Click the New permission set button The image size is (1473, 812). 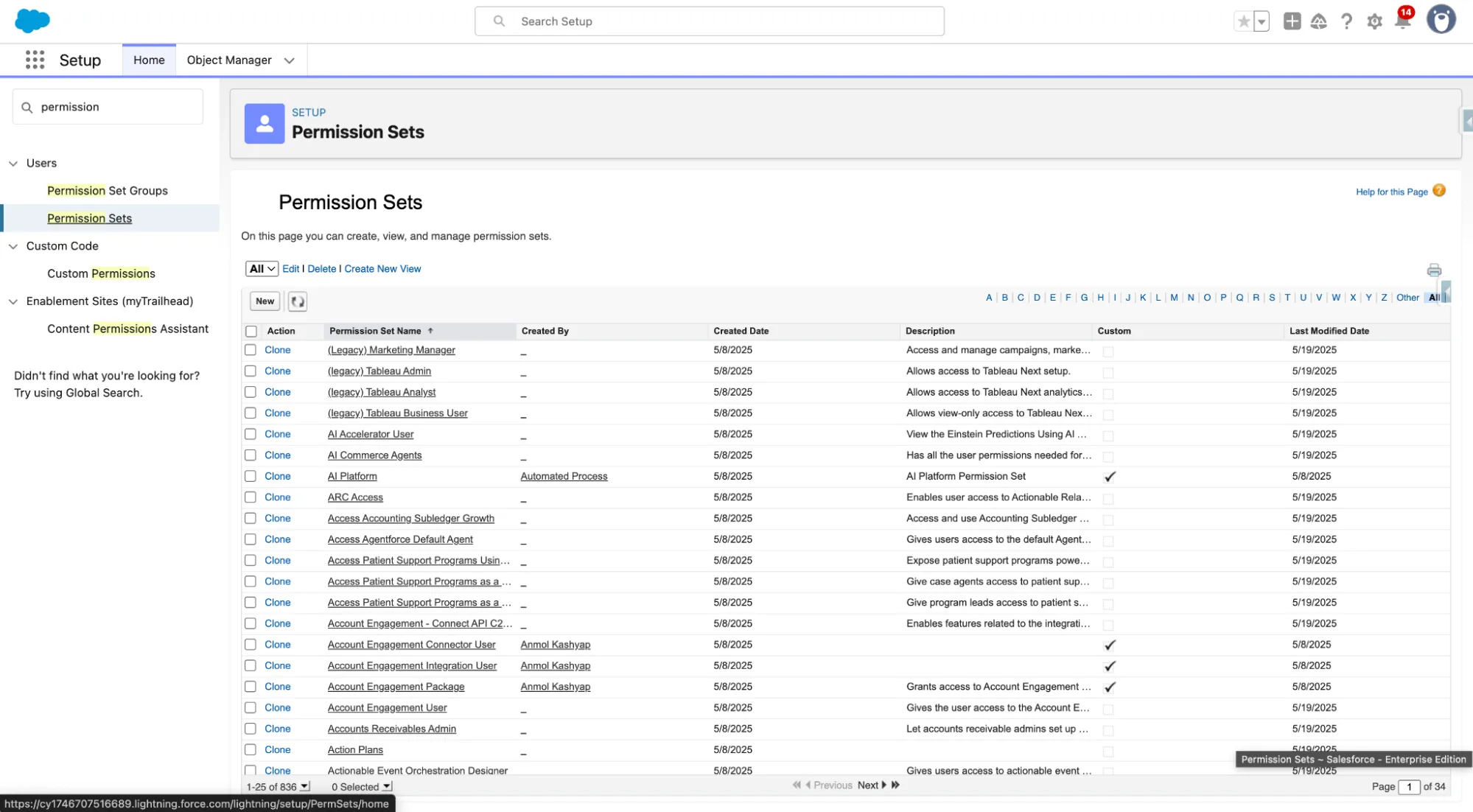pos(265,301)
